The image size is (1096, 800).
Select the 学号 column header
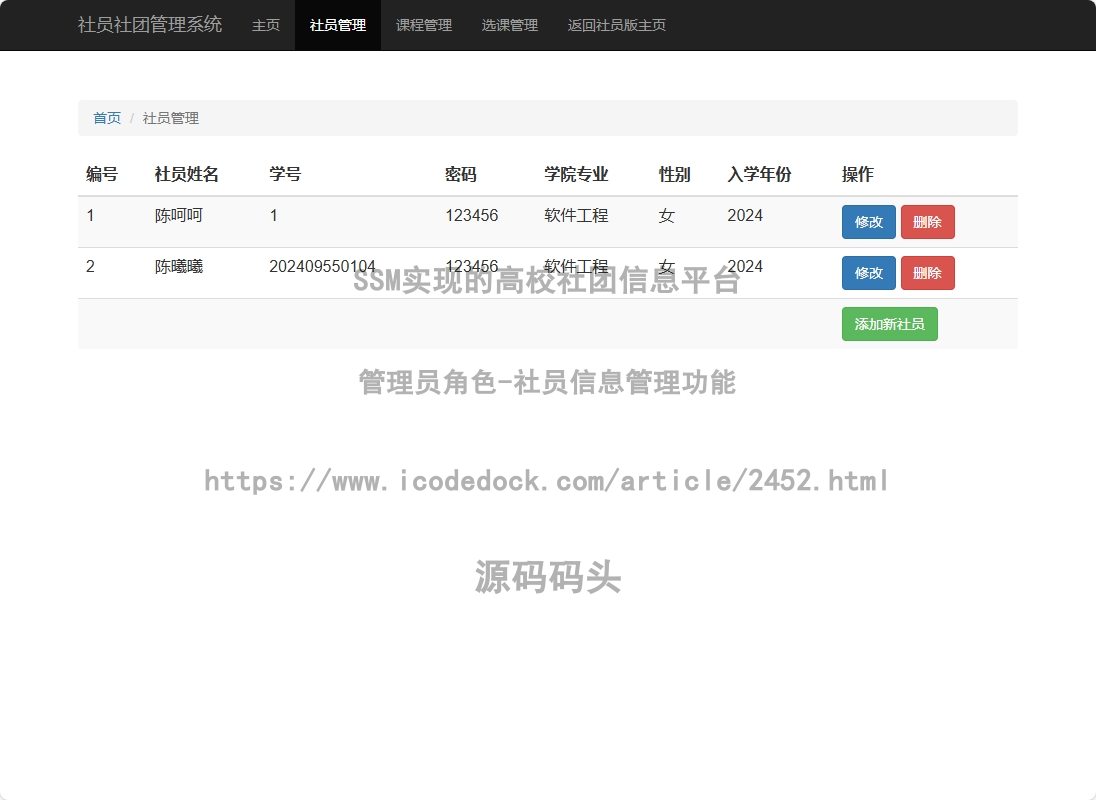[x=285, y=174]
